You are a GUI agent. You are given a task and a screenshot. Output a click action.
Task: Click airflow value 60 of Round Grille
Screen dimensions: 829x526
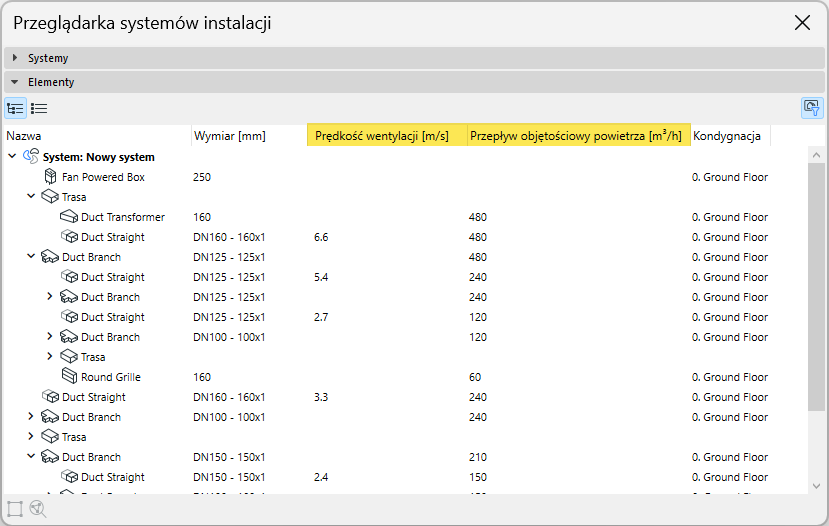tap(475, 377)
